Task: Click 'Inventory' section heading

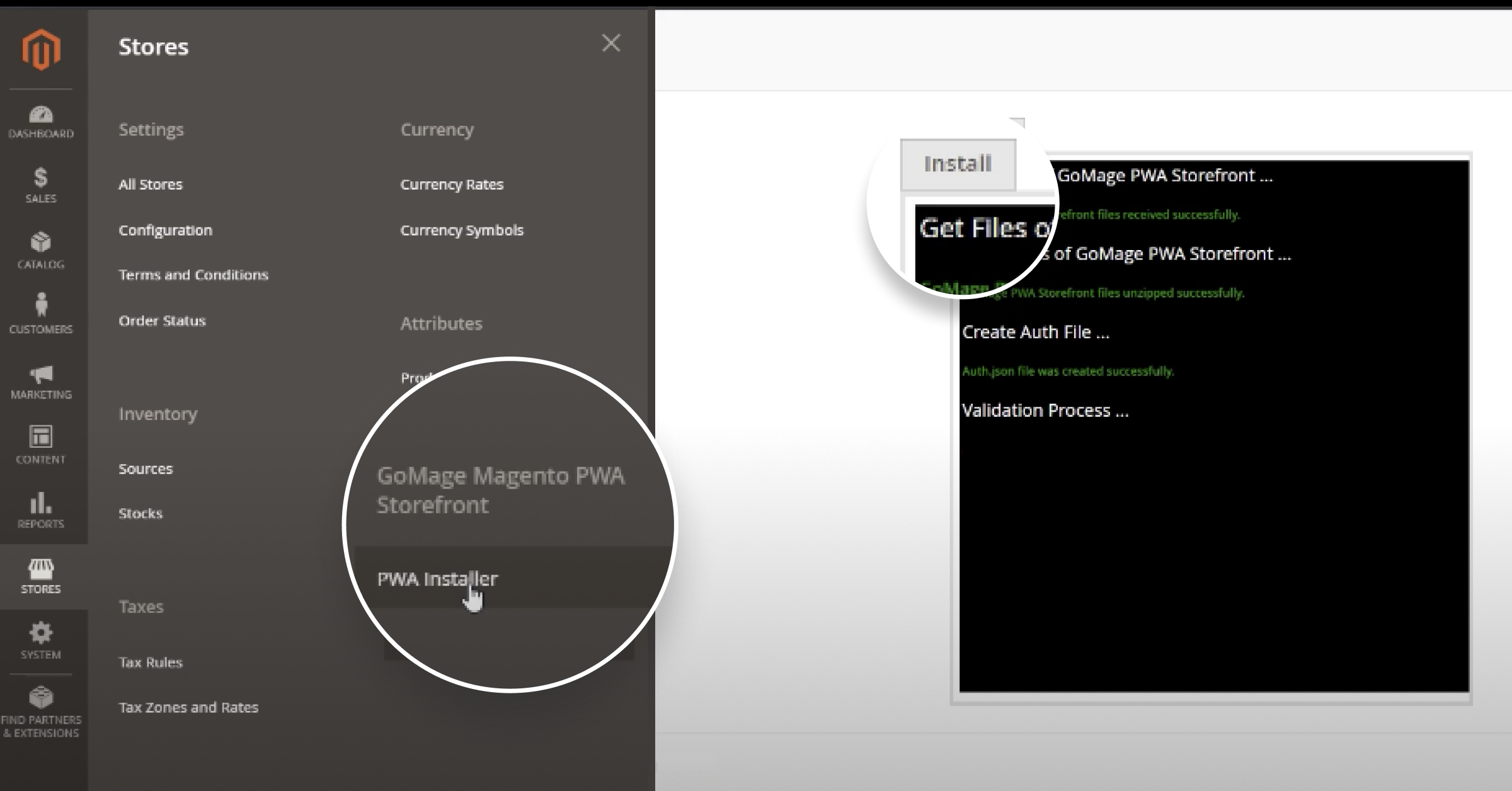Action: (x=158, y=414)
